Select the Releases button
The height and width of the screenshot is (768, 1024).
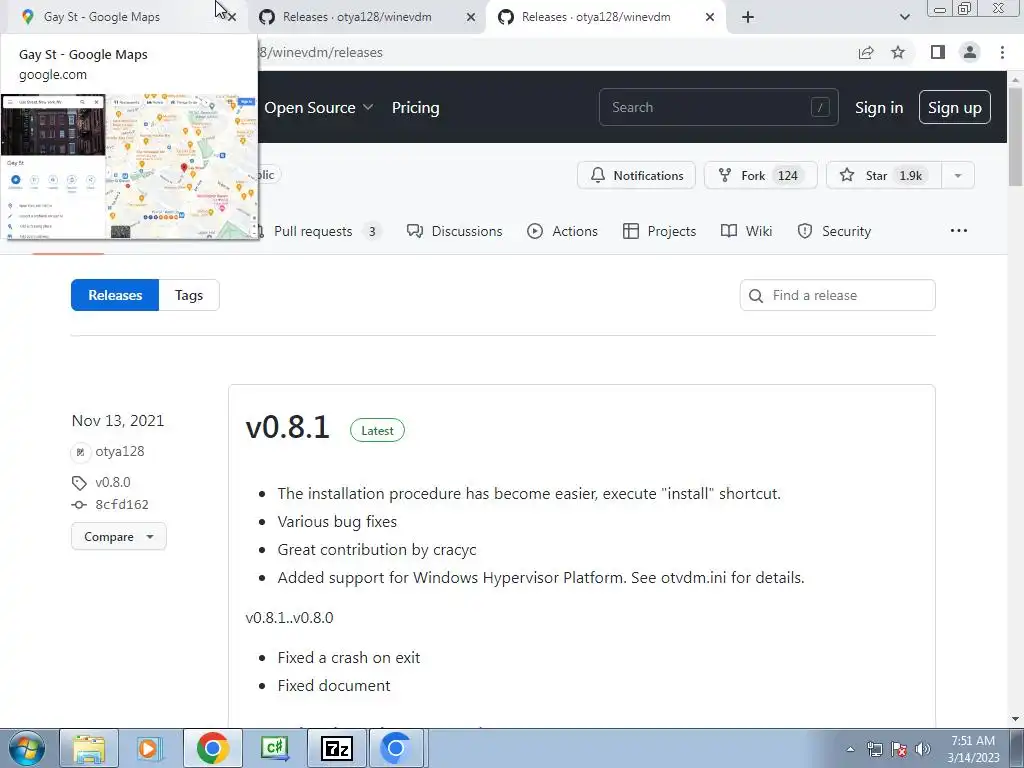click(x=115, y=295)
